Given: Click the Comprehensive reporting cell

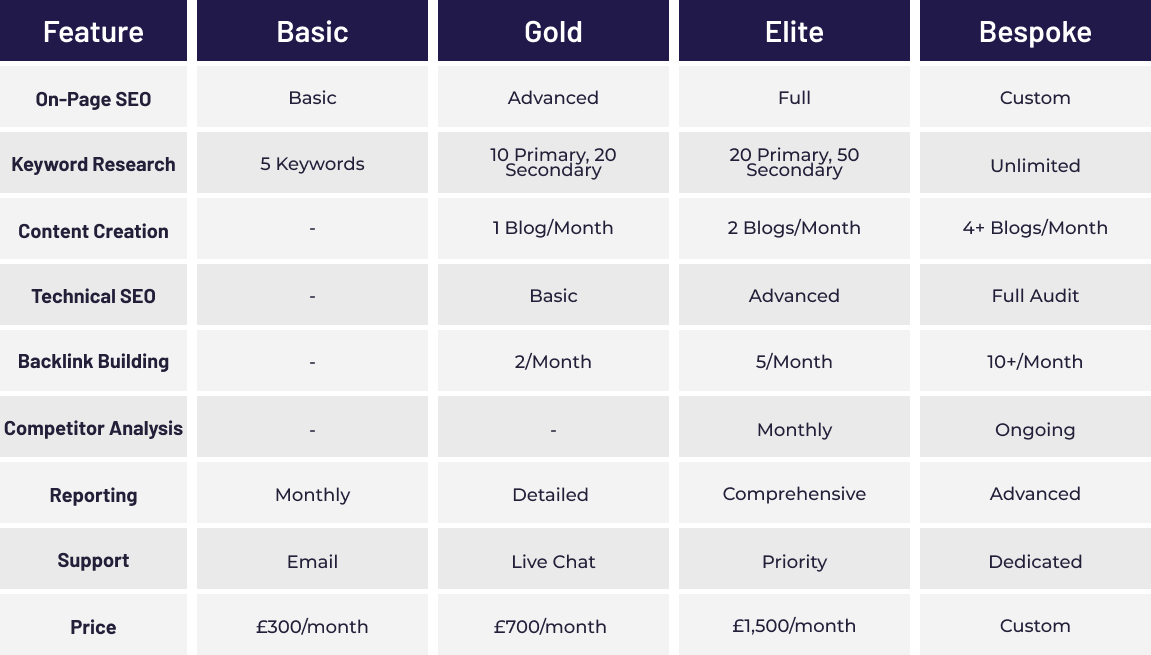Looking at the screenshot, I should [794, 493].
